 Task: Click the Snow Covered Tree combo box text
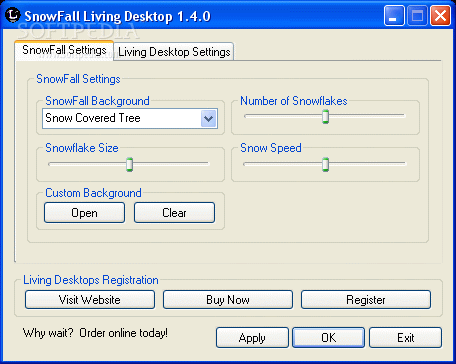93,118
